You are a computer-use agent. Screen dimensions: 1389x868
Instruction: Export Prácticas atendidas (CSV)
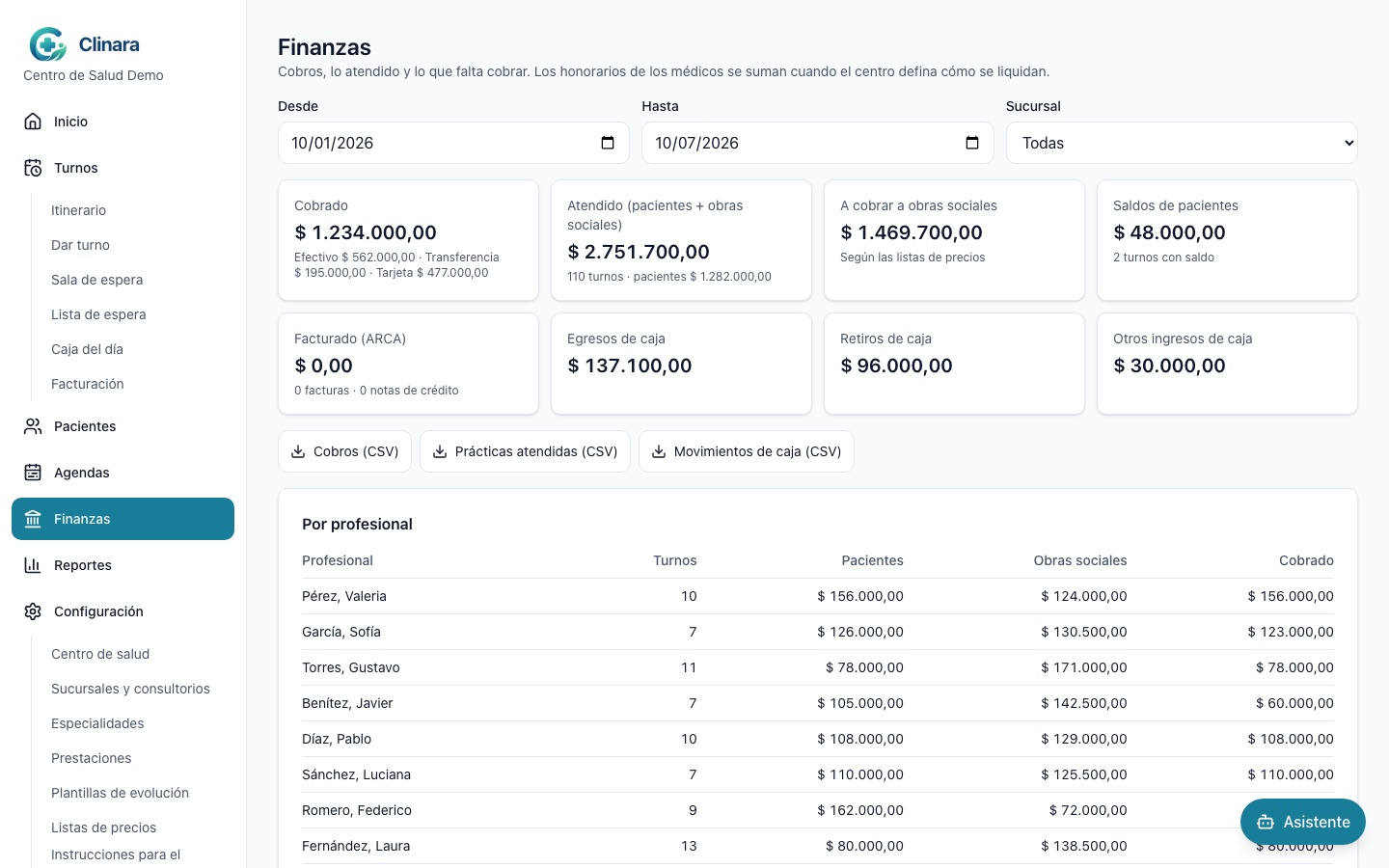point(525,451)
